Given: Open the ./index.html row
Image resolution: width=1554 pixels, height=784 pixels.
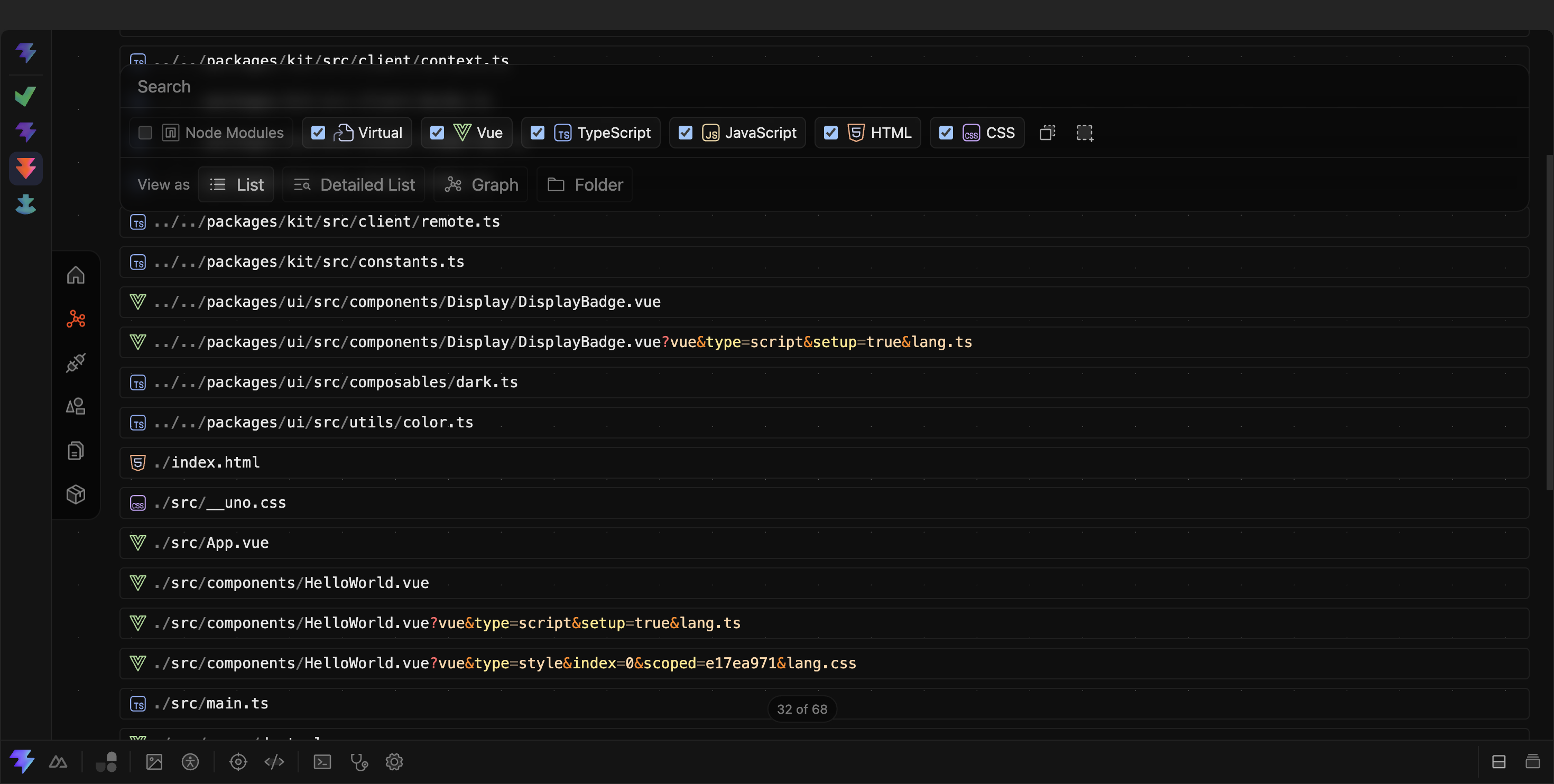Looking at the screenshot, I should [x=824, y=463].
